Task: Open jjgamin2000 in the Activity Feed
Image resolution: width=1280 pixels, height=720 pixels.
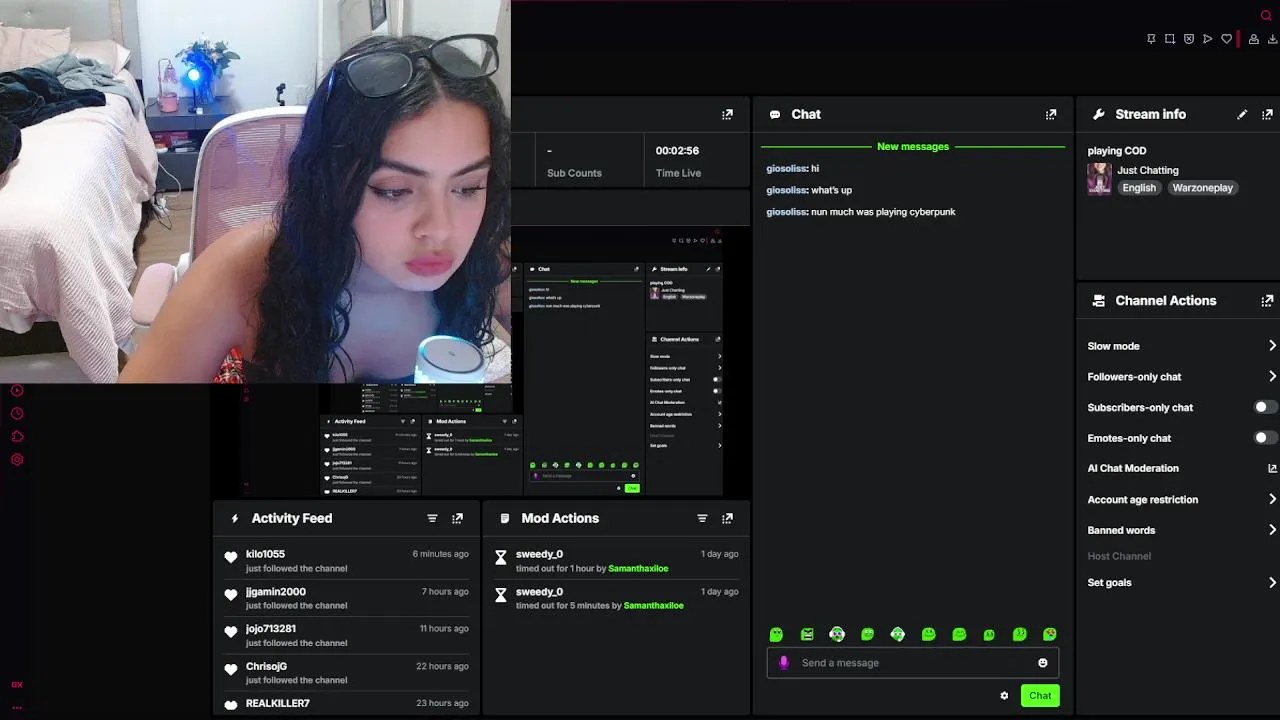Action: 276,592
